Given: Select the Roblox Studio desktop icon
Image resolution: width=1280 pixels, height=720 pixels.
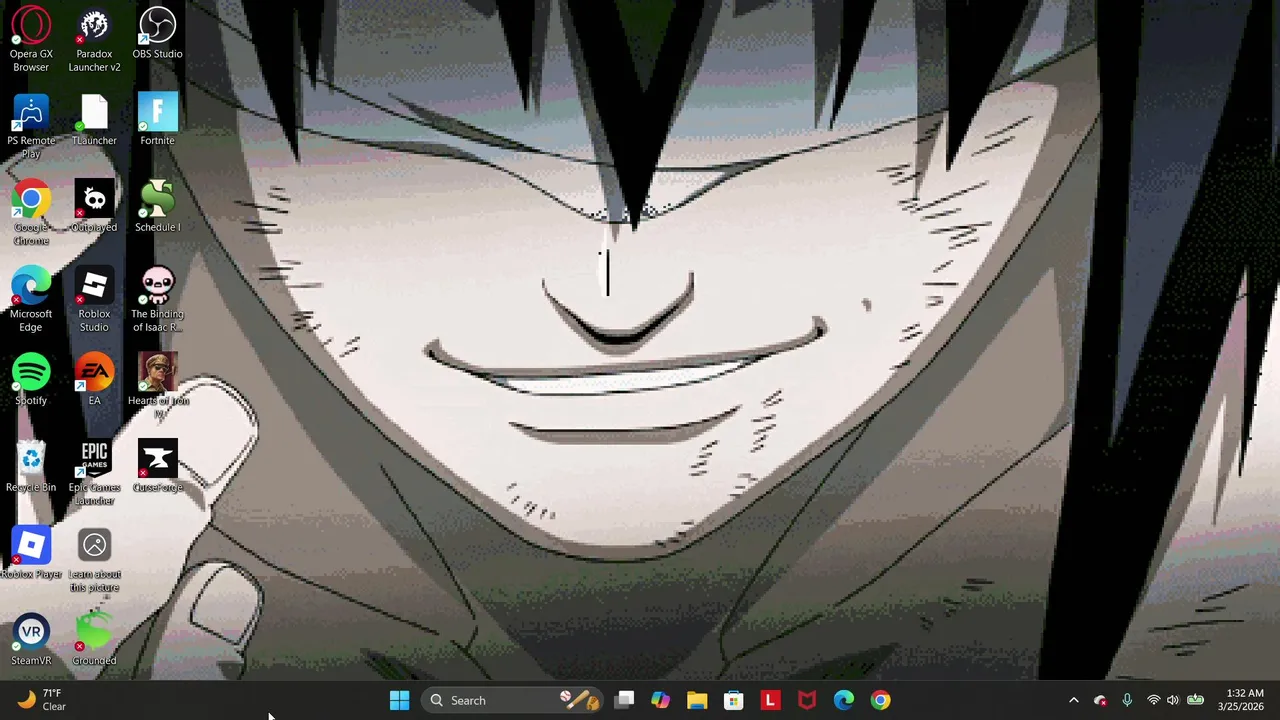Looking at the screenshot, I should pyautogui.click(x=94, y=300).
